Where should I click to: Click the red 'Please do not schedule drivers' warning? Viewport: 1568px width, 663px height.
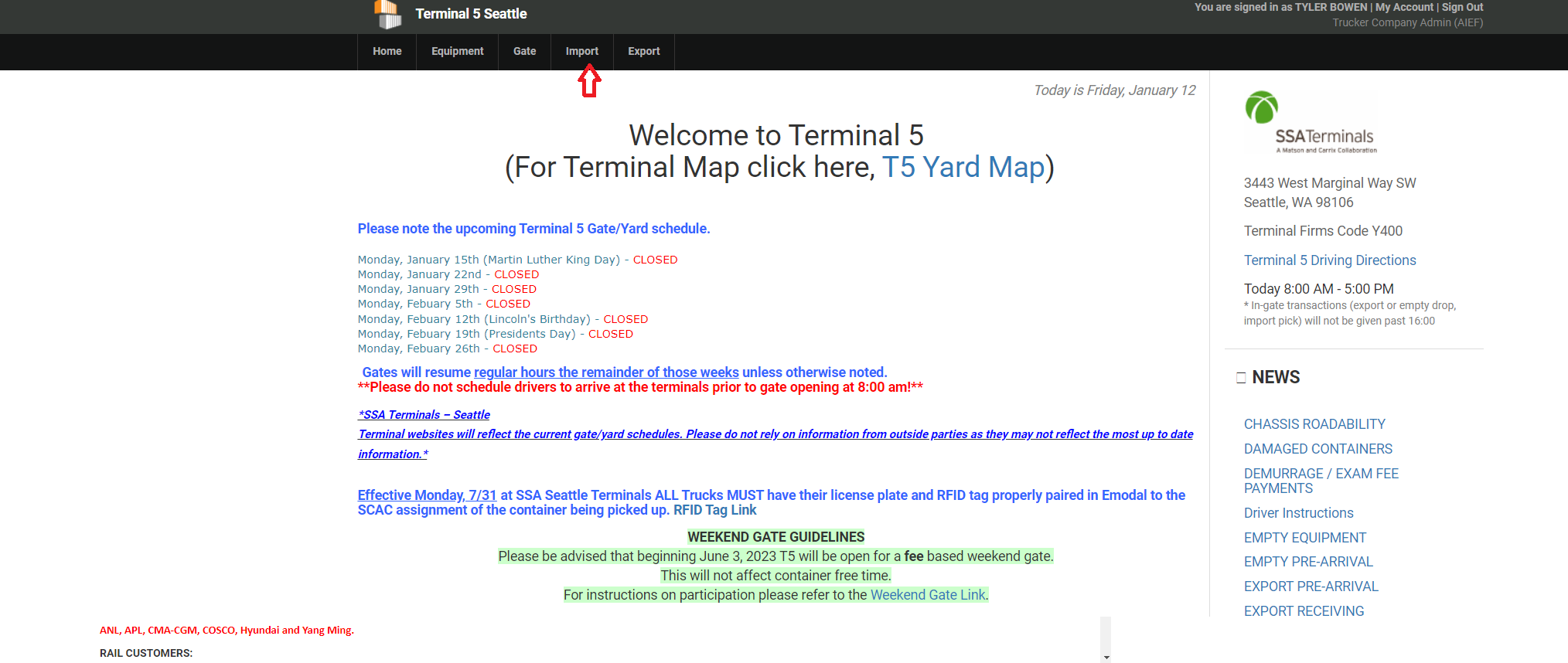[x=640, y=387]
